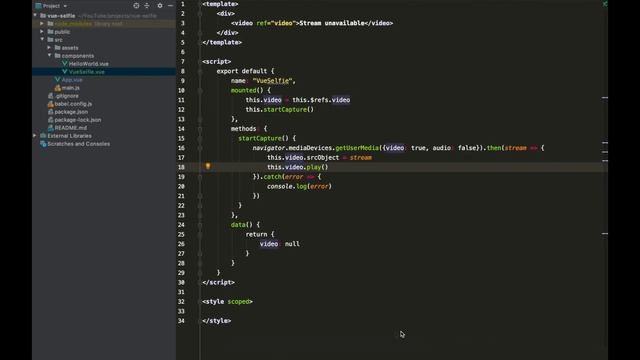Toggle fold marker on mounted() line 10
This screenshot has height=360, width=640.
[200, 90]
